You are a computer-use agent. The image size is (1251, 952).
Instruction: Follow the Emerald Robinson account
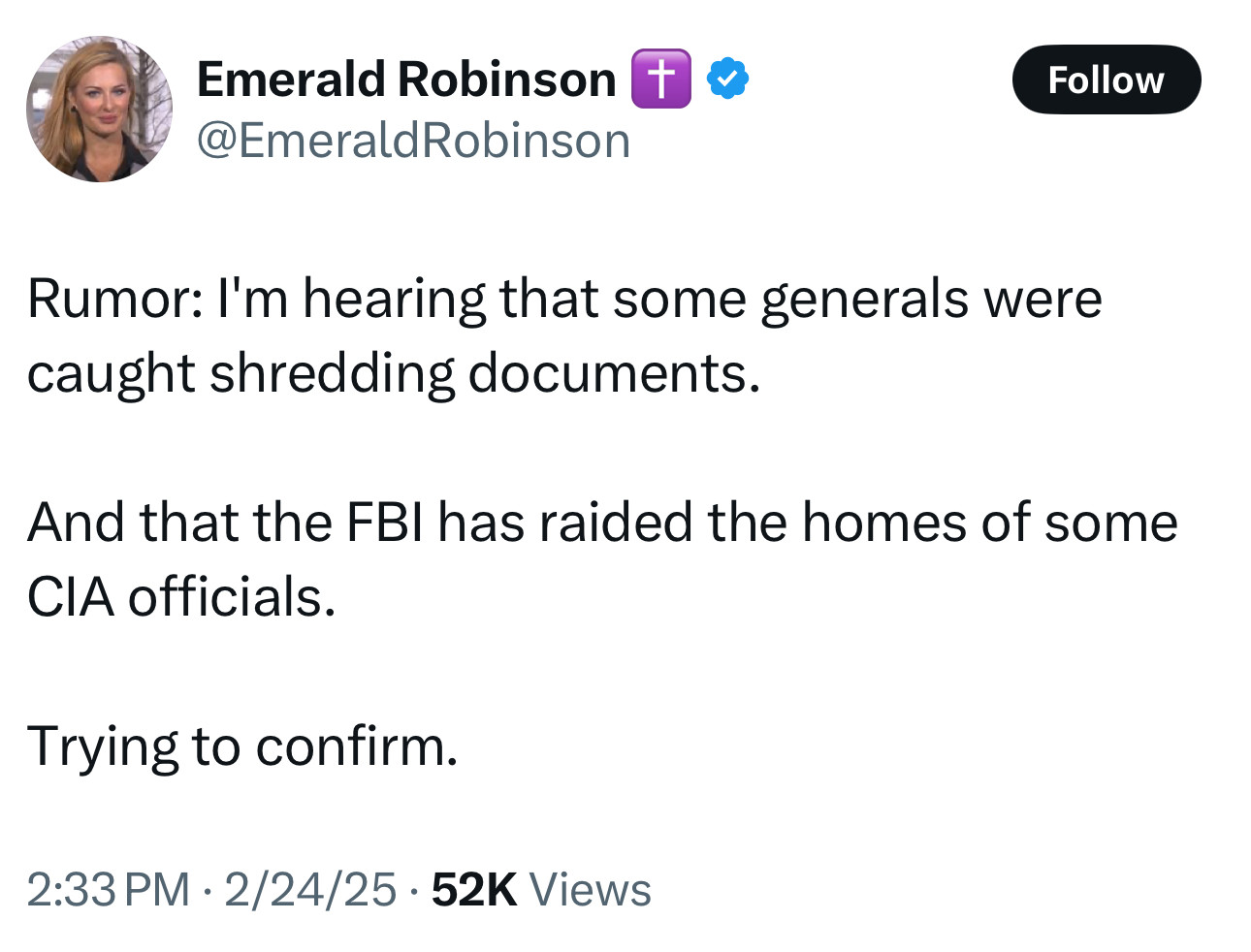coord(1106,79)
